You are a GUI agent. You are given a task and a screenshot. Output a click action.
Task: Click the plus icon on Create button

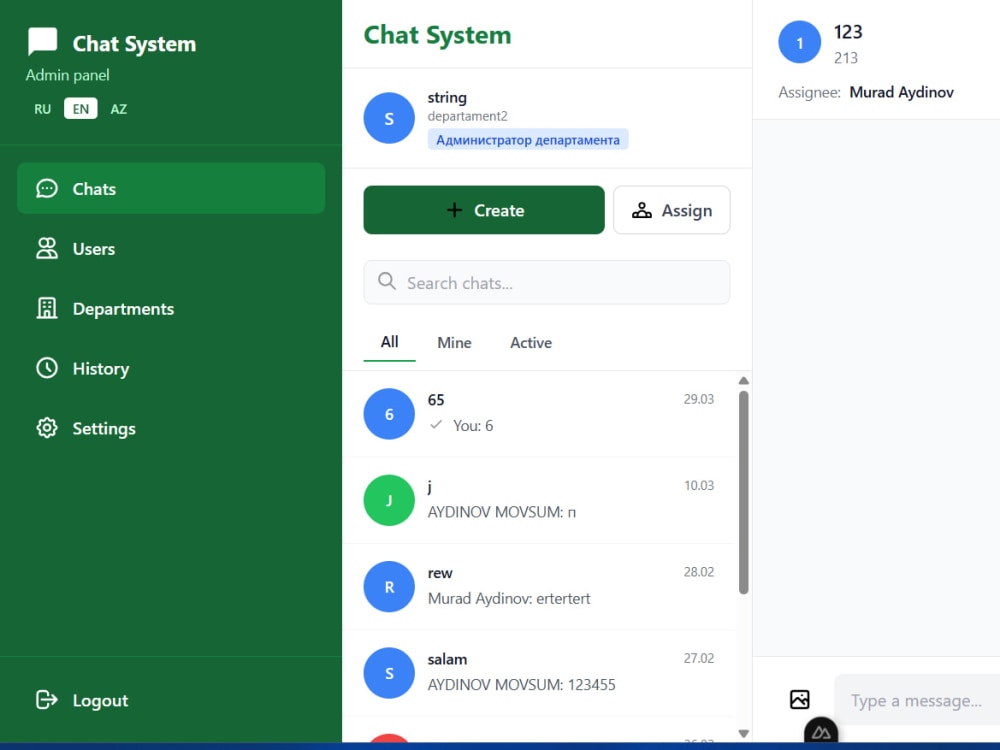[x=454, y=210]
